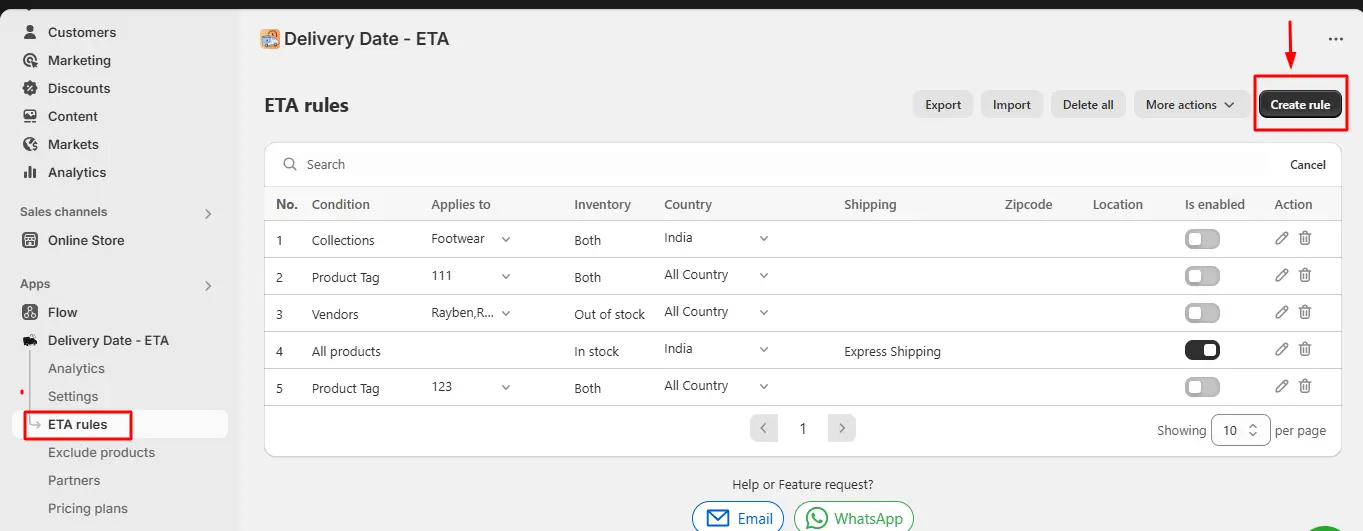Open Partners in sidebar
1363x531 pixels.
(x=74, y=480)
